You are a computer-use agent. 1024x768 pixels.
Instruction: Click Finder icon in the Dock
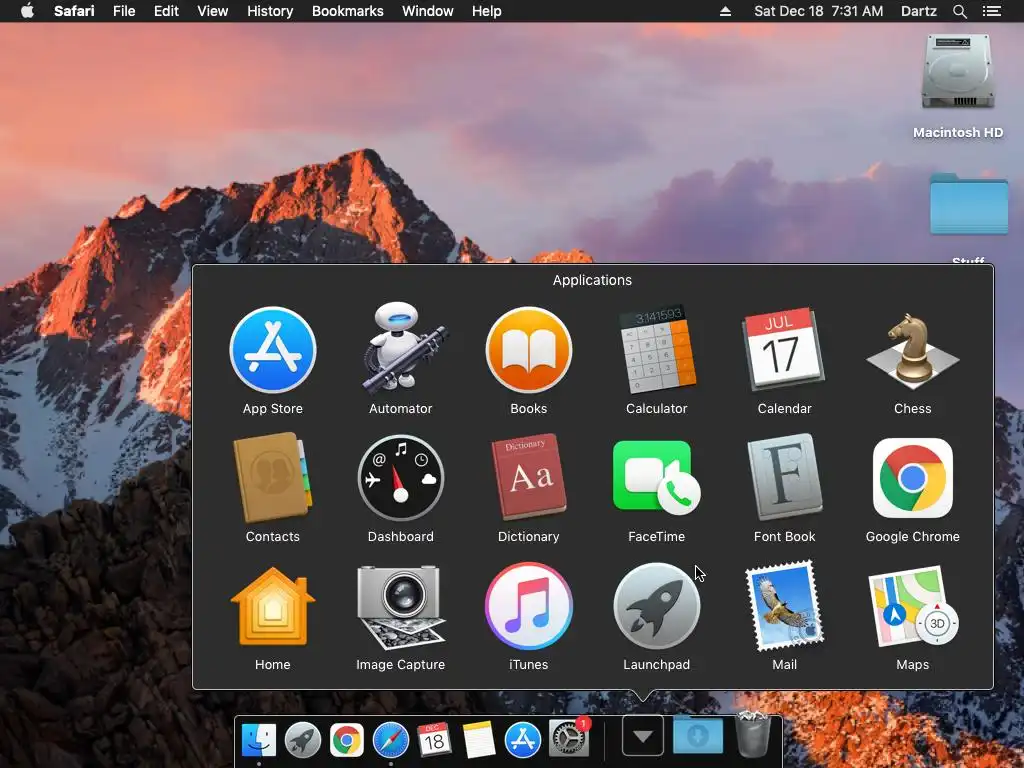click(259, 740)
